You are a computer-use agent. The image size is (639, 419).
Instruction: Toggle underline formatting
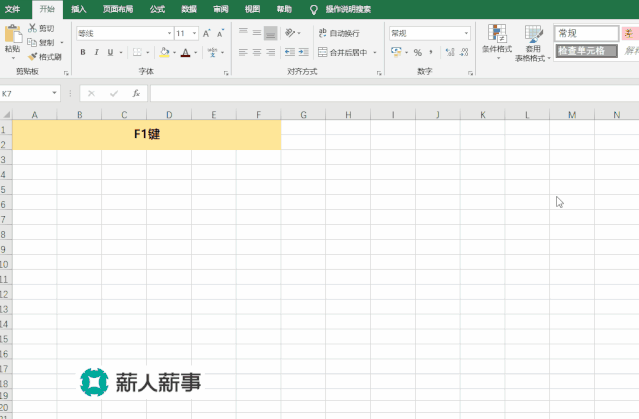pos(110,52)
